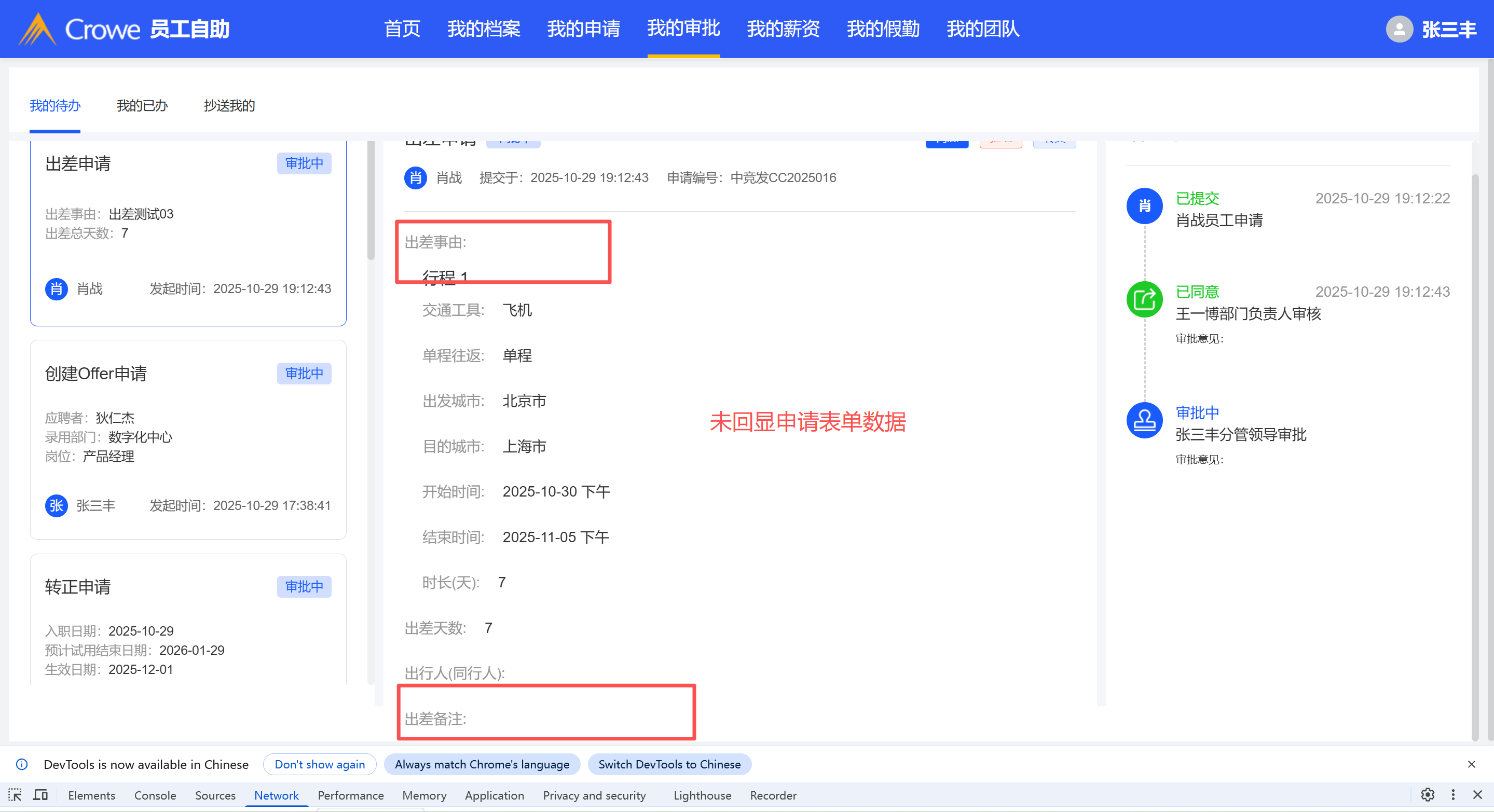
Task: Click Don't show again button
Action: 320,764
